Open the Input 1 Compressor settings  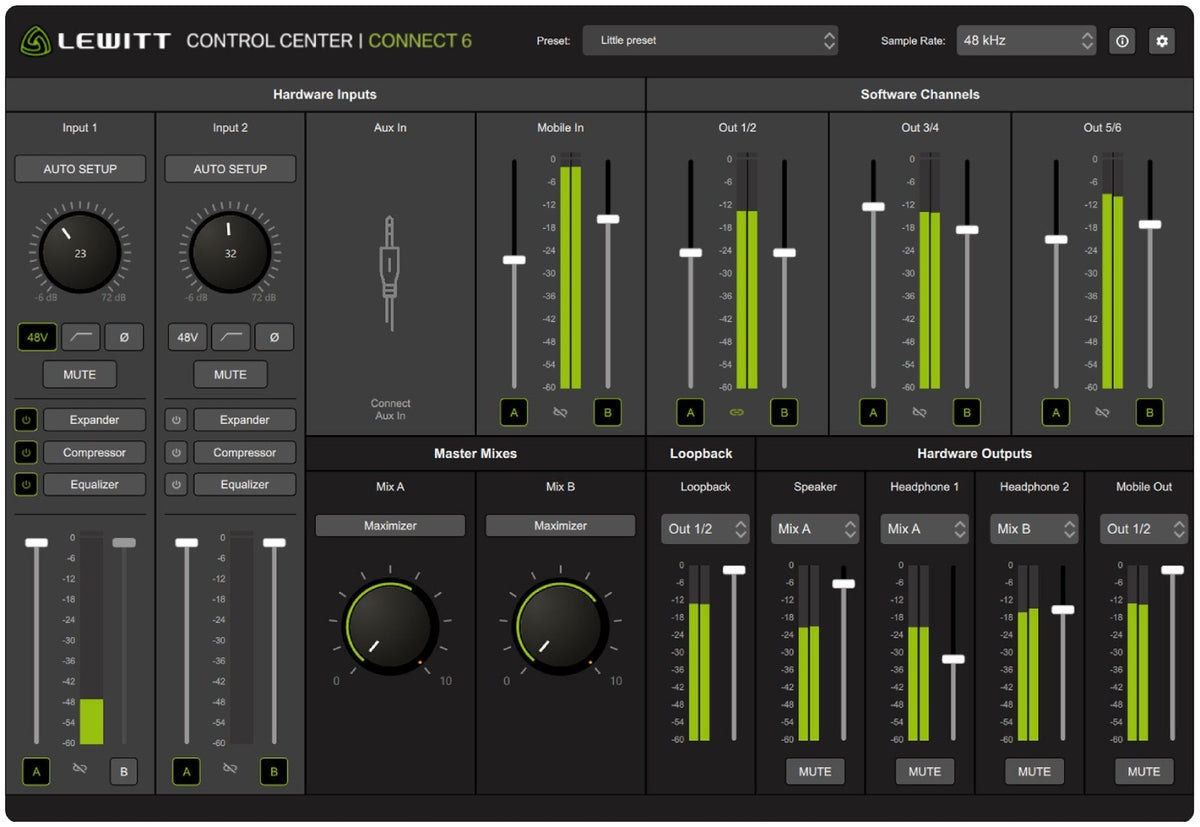point(94,452)
